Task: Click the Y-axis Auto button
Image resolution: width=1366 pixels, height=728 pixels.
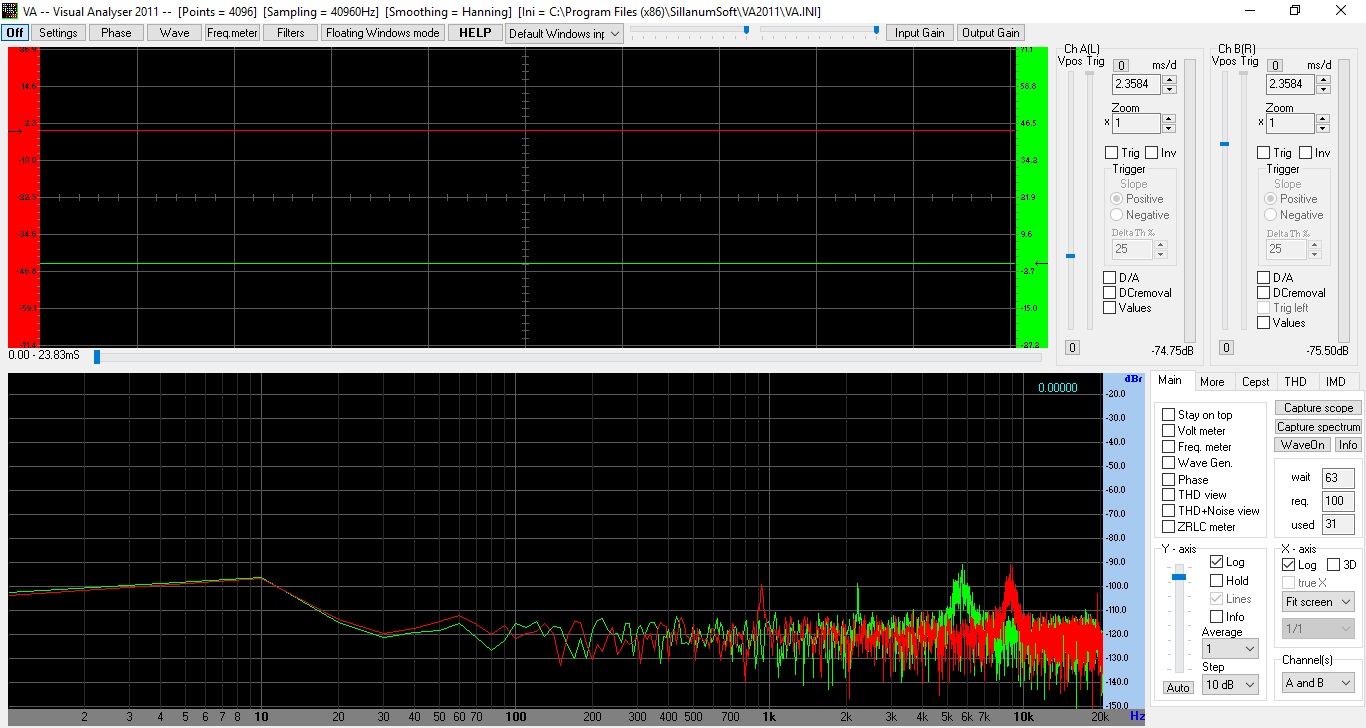Action: pos(1178,688)
